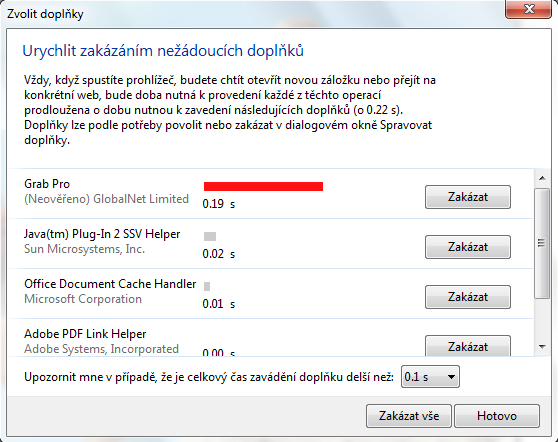Viewport: 558px width, 442px height.
Task: Click Sun Microsystems, Inc. publisher text
Action: point(84,249)
